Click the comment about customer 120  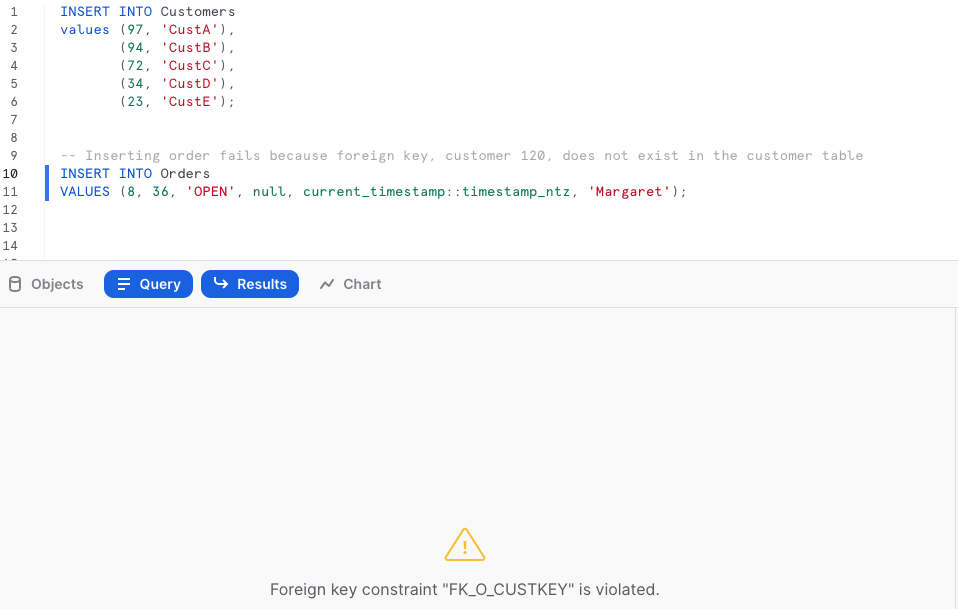point(461,156)
